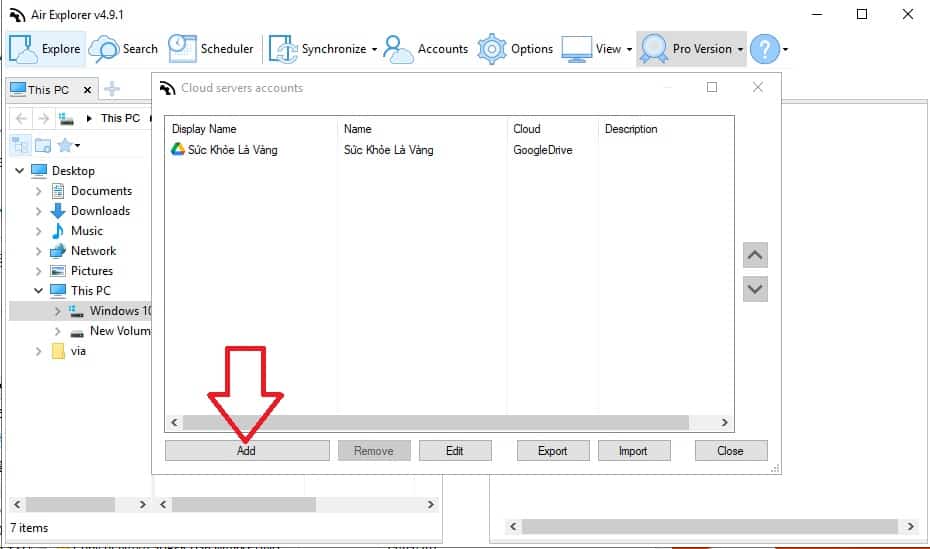Viewport: 930px width, 549px height.
Task: Collapse the This PC tree node
Action: [39, 291]
